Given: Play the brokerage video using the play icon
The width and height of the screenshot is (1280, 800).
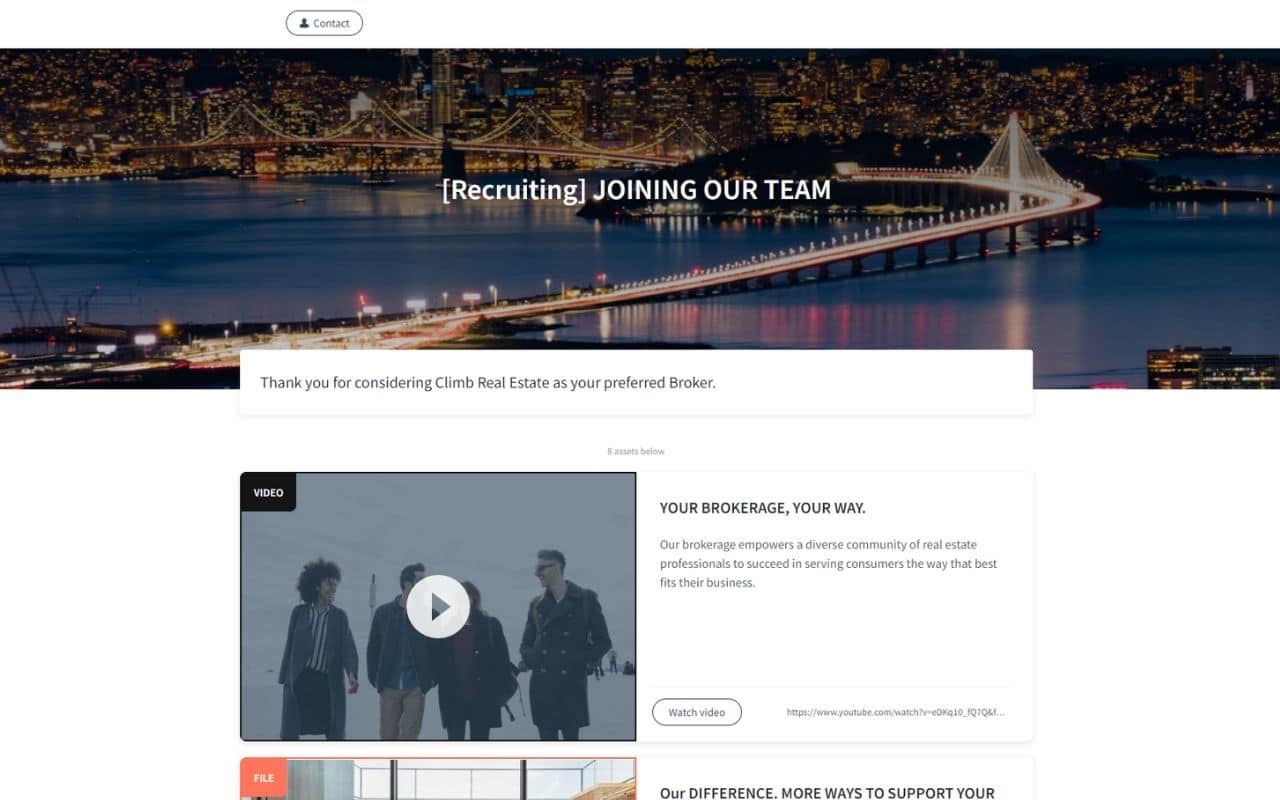Looking at the screenshot, I should click(438, 606).
